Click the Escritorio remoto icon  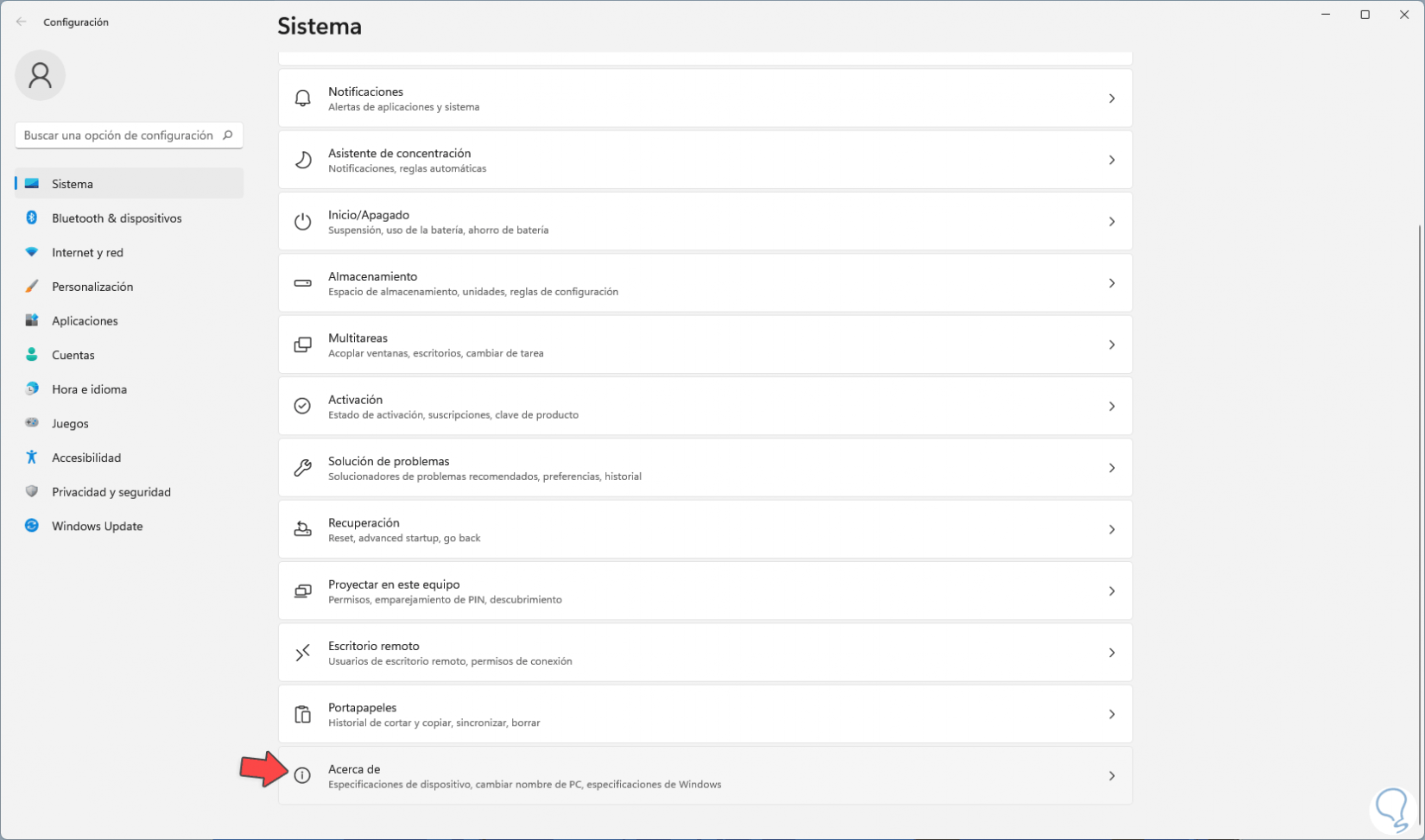click(x=302, y=653)
